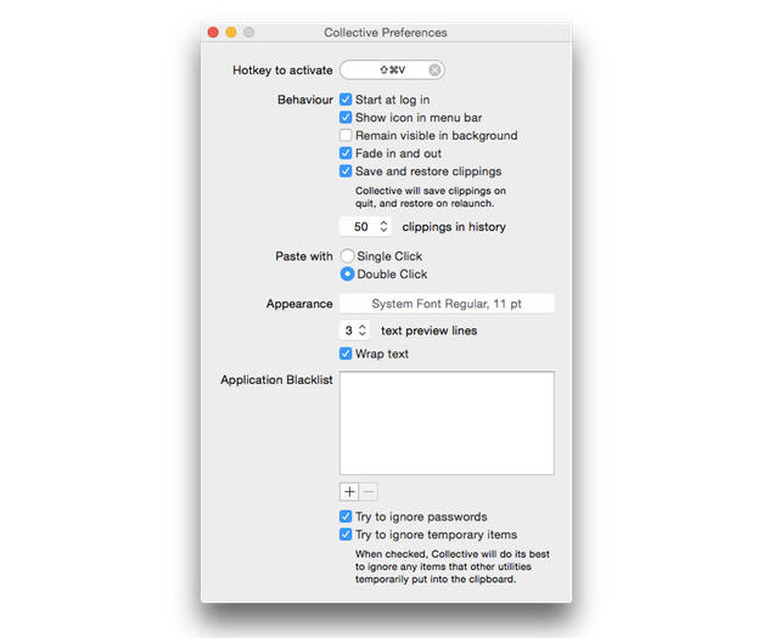Uncheck the Wrap text checkbox
780x638 pixels.
pos(346,354)
